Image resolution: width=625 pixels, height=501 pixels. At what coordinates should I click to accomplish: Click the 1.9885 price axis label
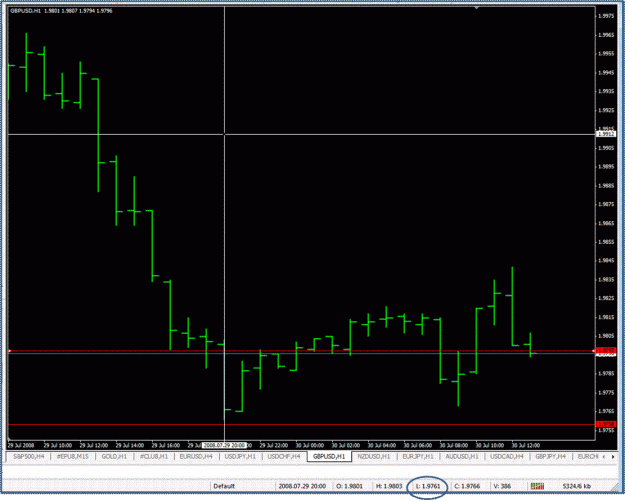606,186
